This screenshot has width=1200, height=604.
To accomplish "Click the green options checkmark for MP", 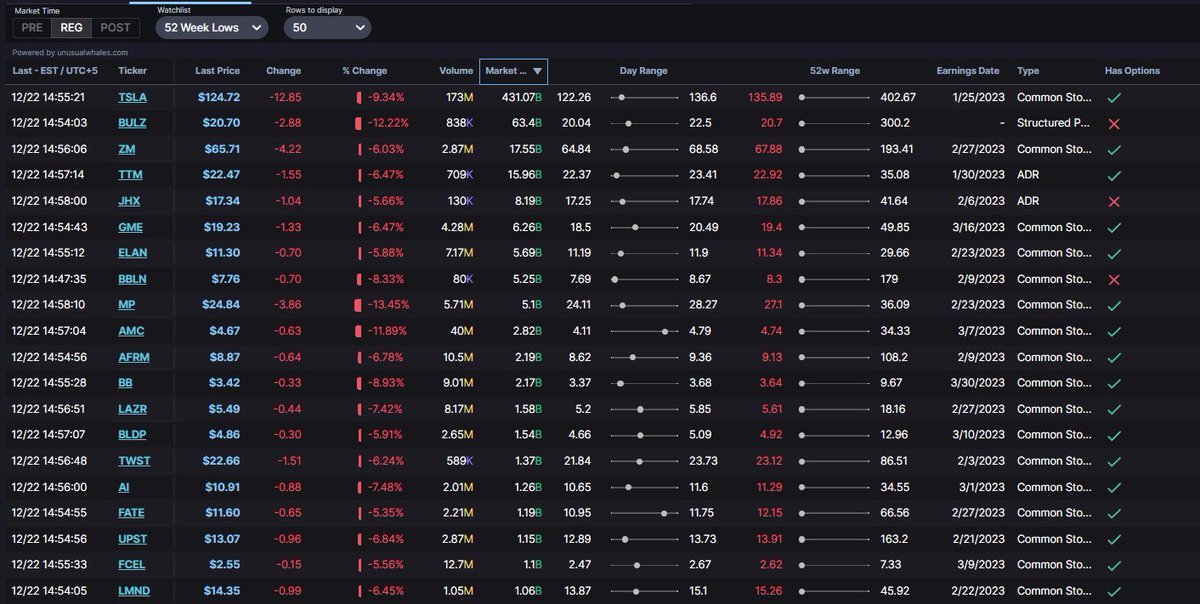I will click(x=1114, y=304).
